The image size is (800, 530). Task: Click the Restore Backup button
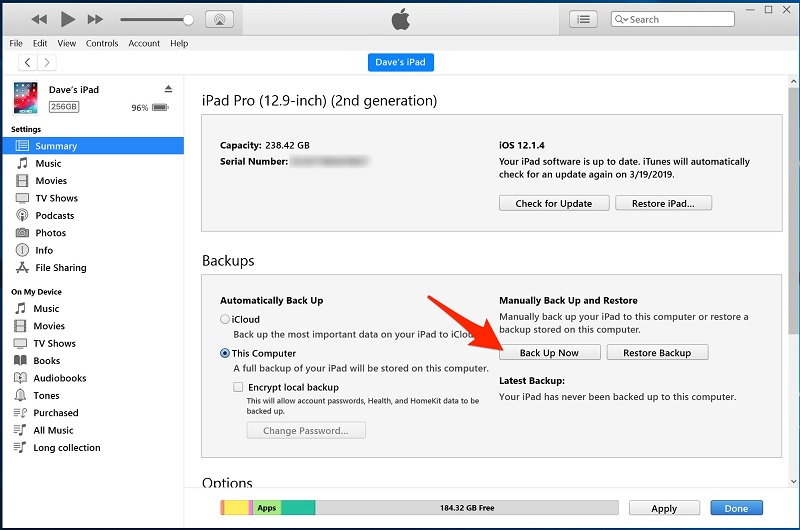[x=657, y=352]
